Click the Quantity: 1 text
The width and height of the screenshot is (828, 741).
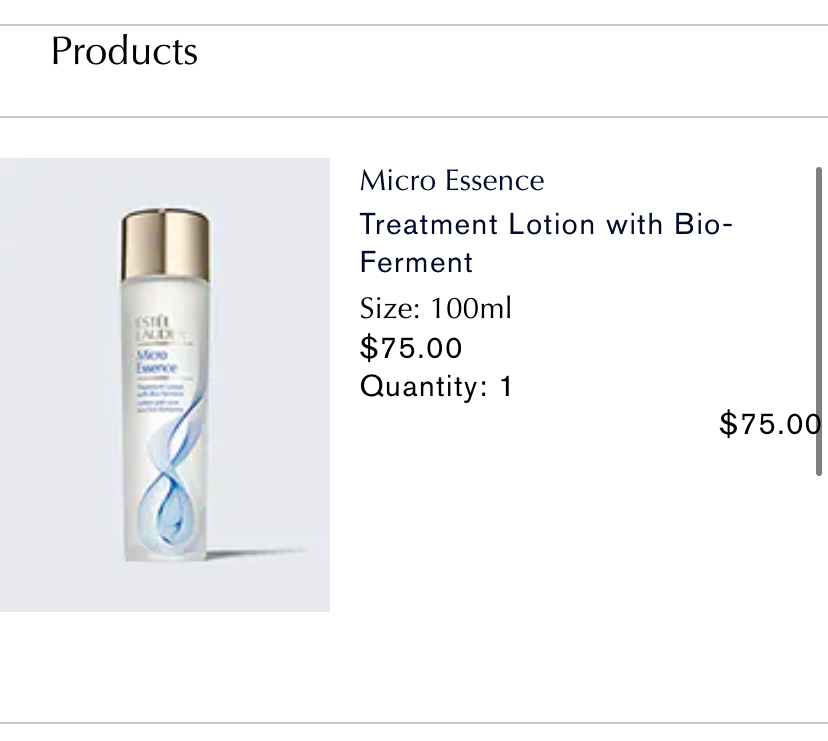click(x=436, y=386)
